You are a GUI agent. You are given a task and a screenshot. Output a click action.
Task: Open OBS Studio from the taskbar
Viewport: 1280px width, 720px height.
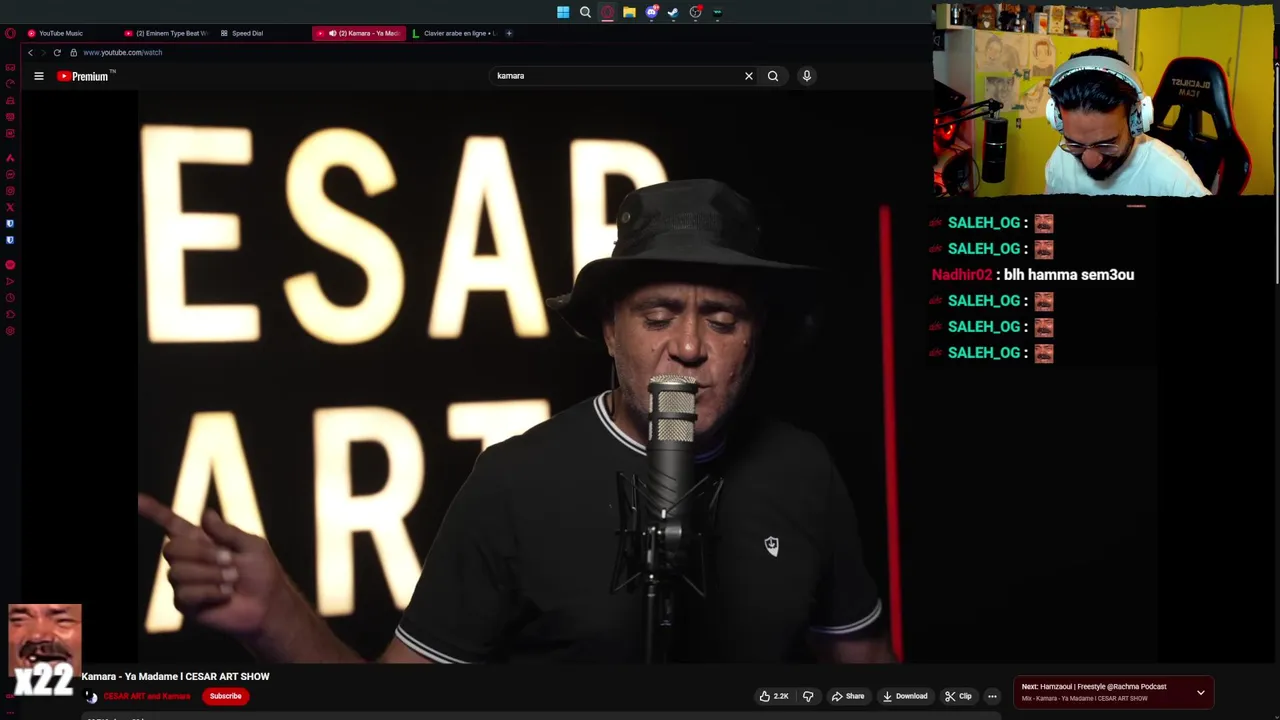click(695, 13)
